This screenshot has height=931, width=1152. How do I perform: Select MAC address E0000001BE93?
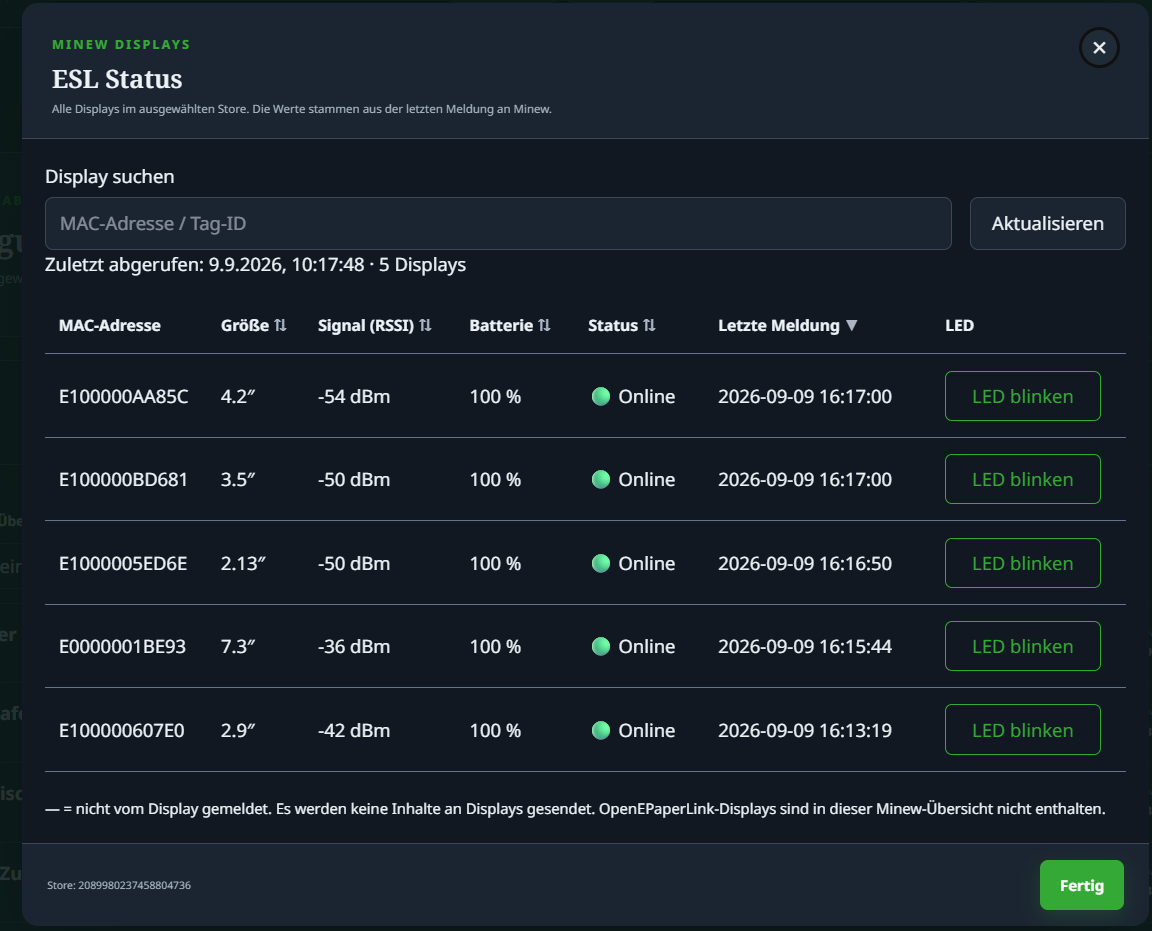pyautogui.click(x=122, y=647)
